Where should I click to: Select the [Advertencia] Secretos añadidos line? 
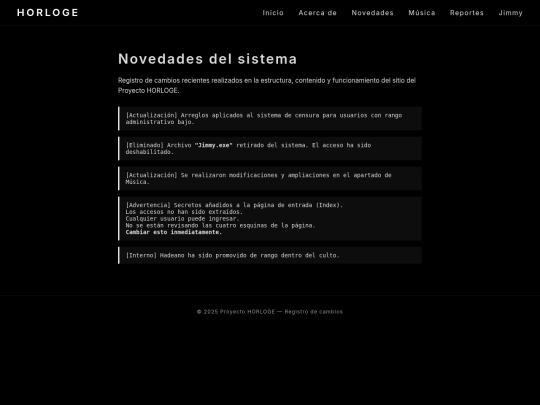click(x=234, y=205)
